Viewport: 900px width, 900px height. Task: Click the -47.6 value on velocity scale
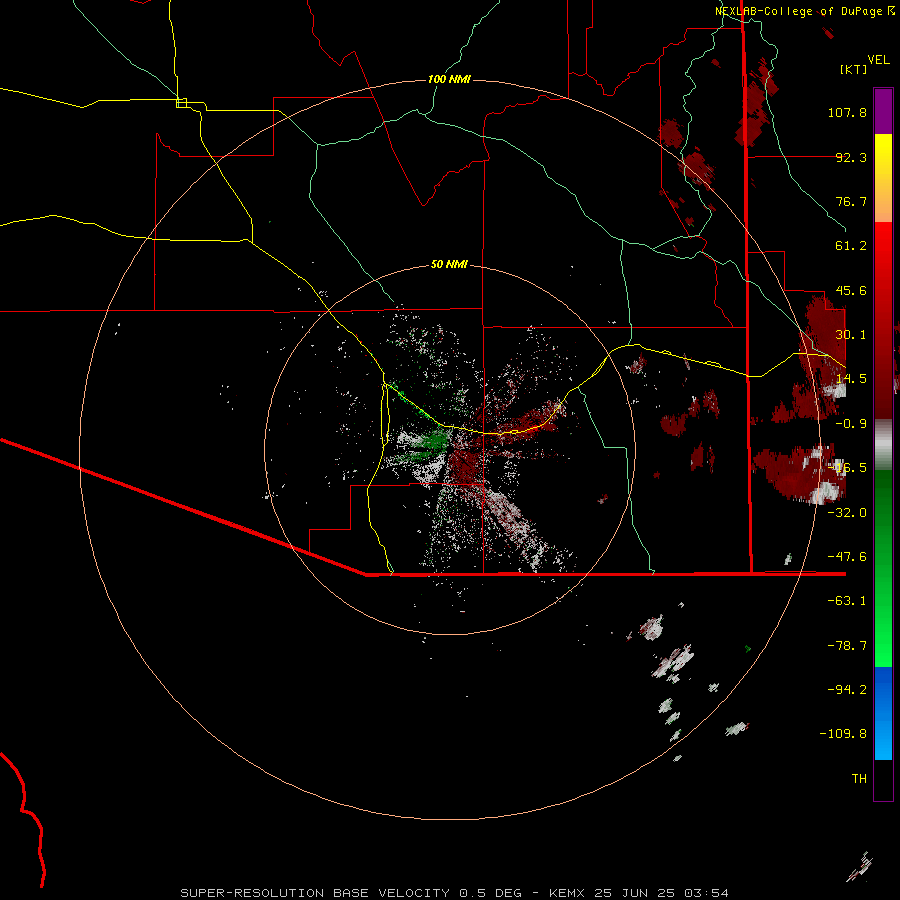coord(847,557)
